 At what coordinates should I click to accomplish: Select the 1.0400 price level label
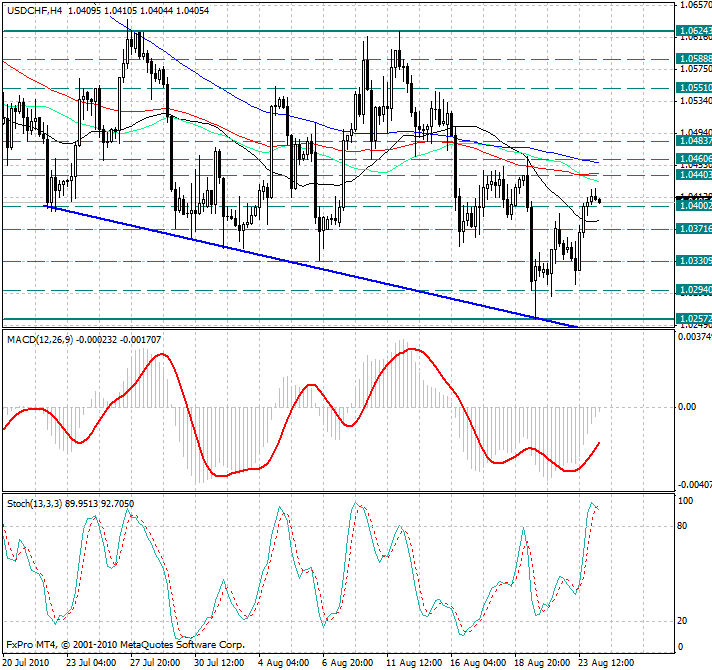tap(693, 206)
